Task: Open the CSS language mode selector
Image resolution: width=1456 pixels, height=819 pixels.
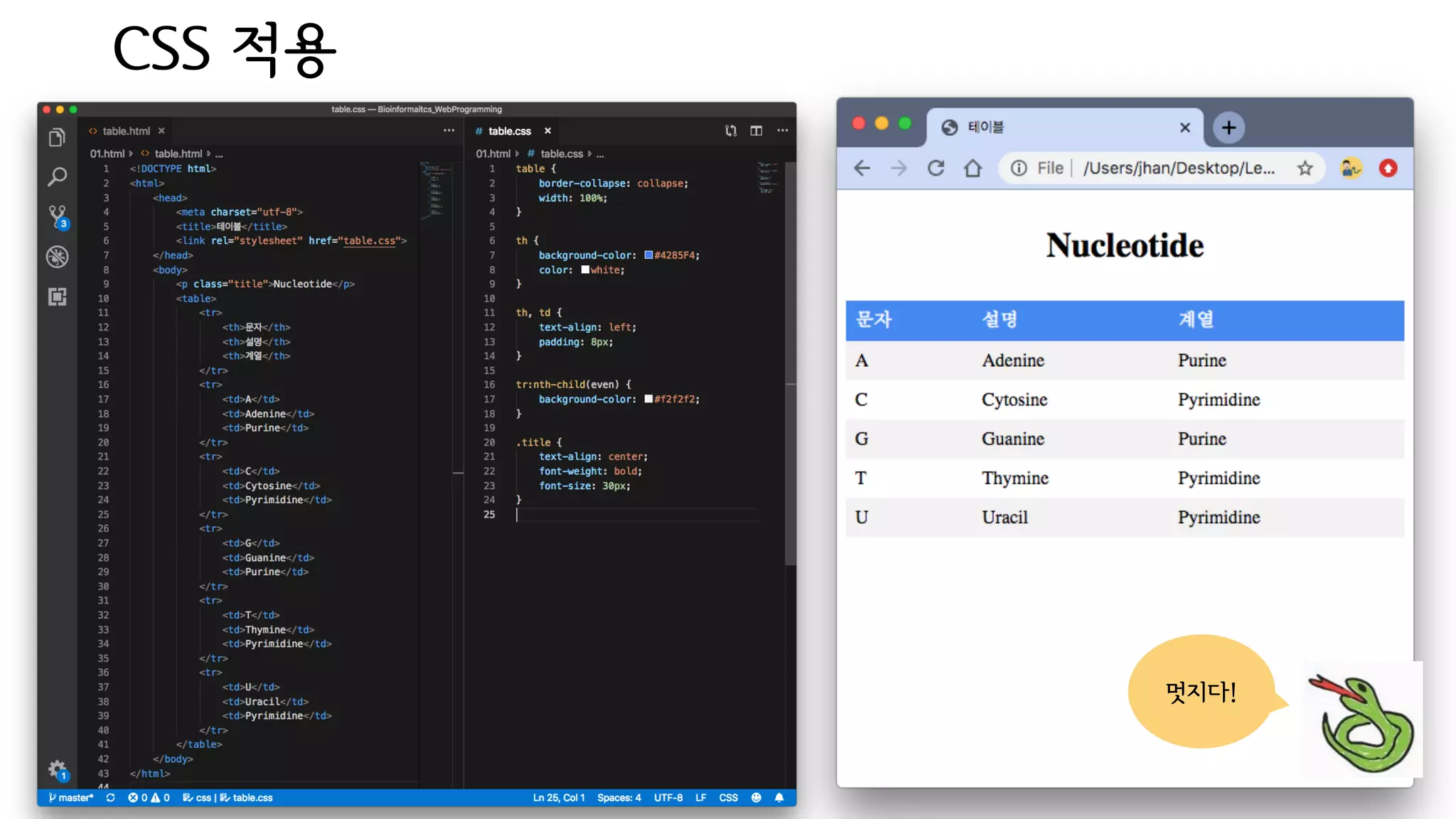Action: coord(728,798)
